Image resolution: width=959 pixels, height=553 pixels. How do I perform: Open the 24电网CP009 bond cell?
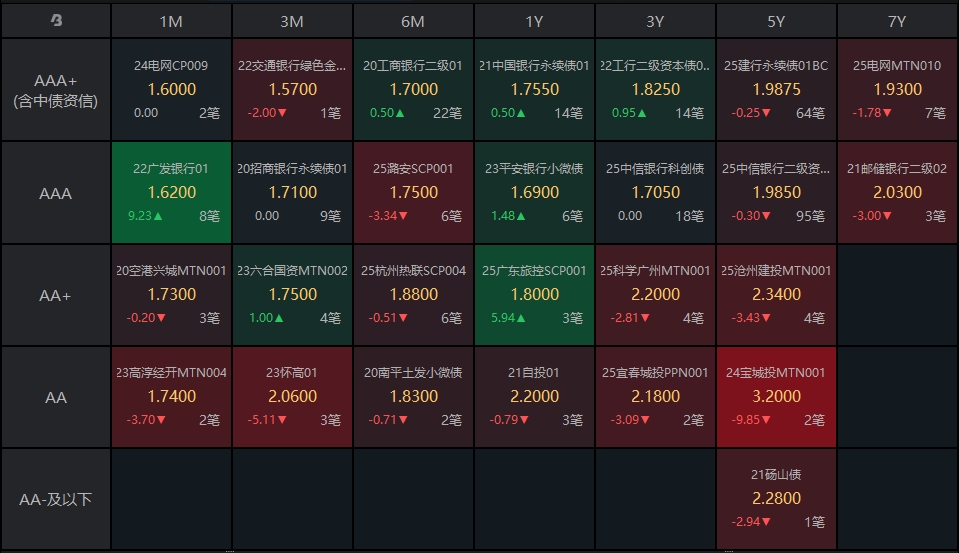pyautogui.click(x=171, y=90)
